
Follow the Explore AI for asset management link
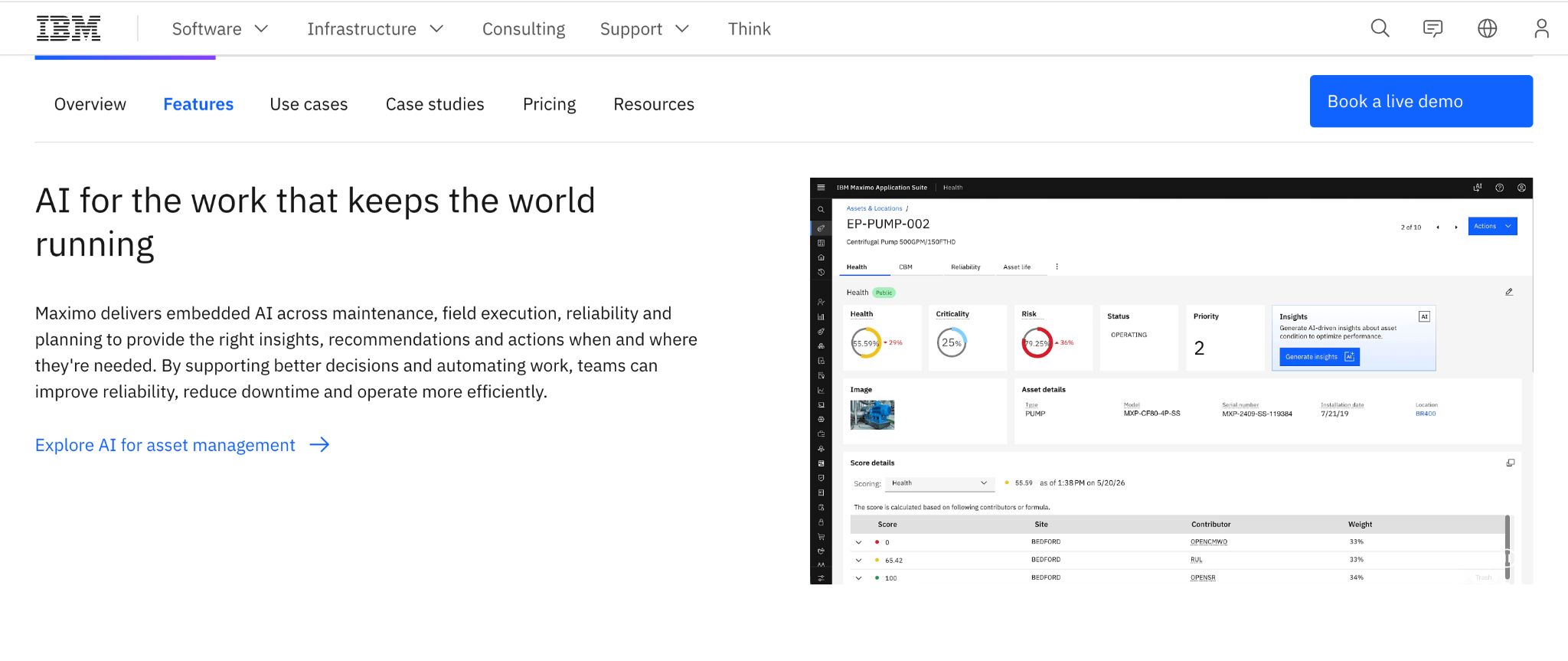tap(182, 445)
